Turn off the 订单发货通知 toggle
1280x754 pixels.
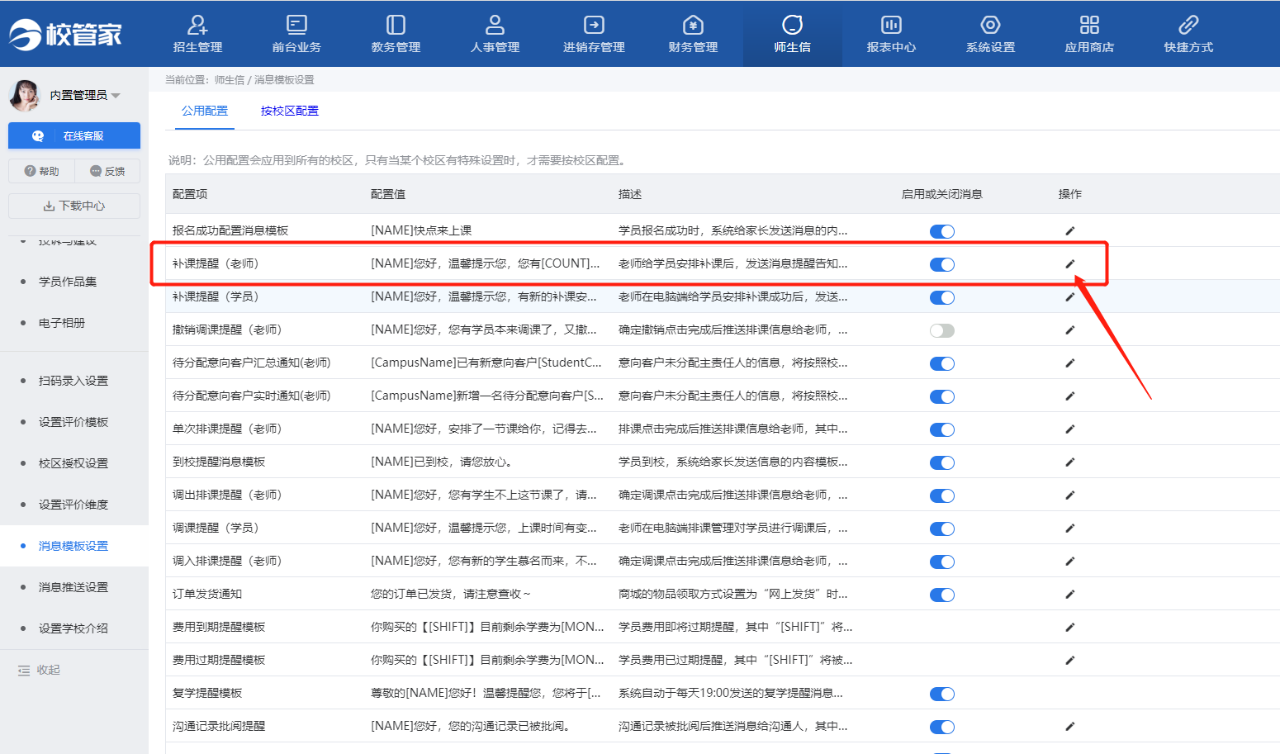point(942,595)
